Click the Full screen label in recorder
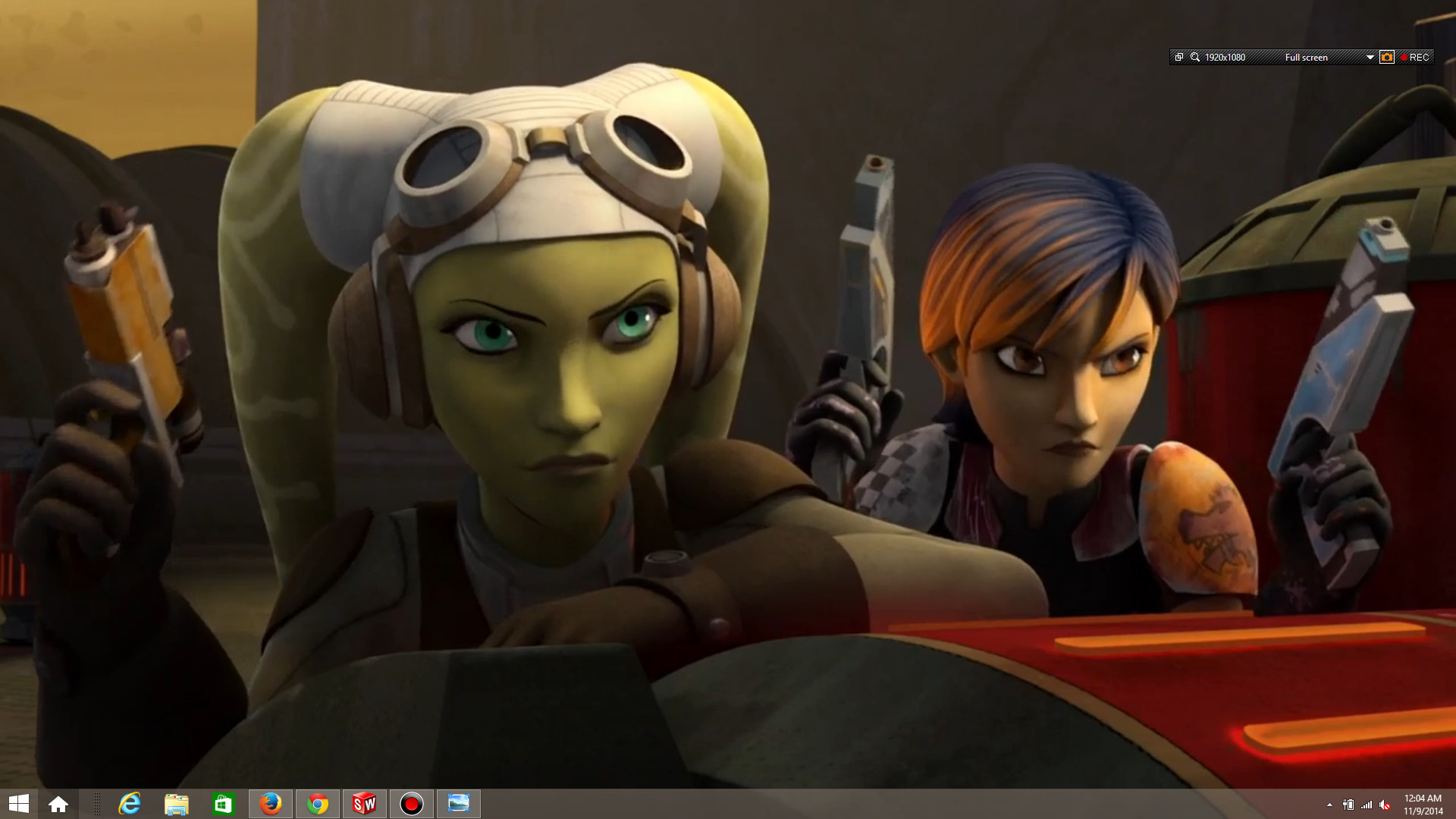Image resolution: width=1456 pixels, height=819 pixels. [x=1306, y=58]
